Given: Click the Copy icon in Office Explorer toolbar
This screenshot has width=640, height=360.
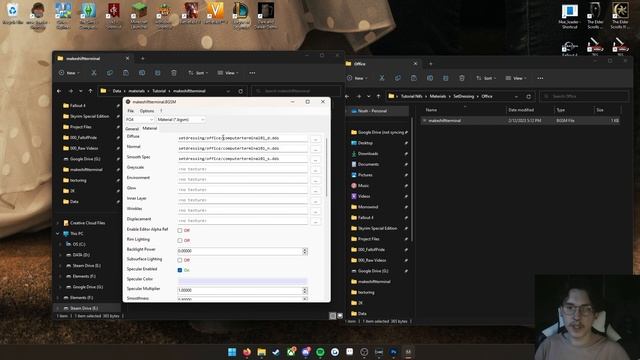Looking at the screenshot, I should [398, 78].
